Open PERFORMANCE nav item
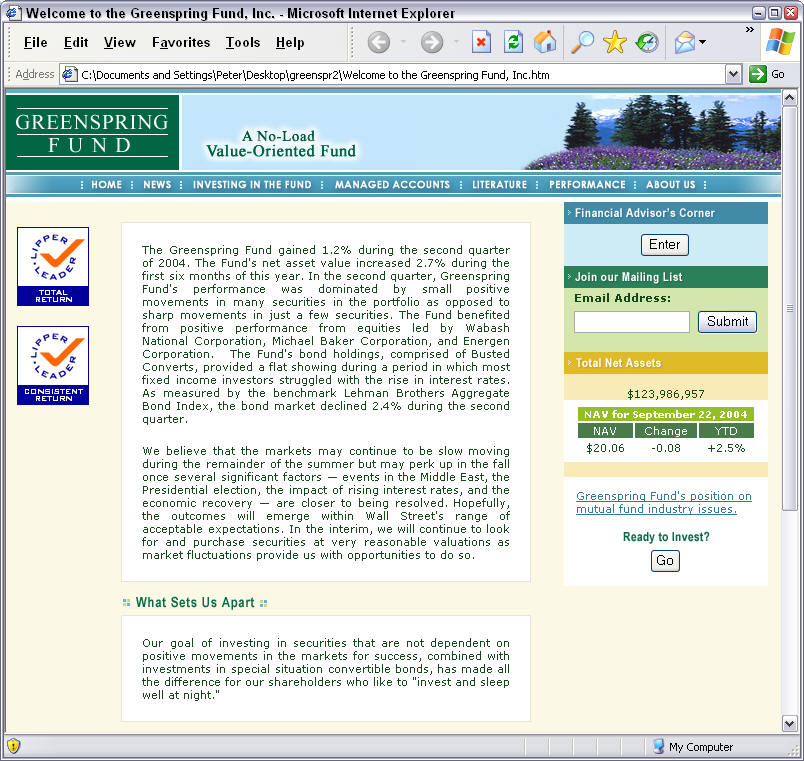Viewport: 804px width, 761px height. (x=587, y=185)
